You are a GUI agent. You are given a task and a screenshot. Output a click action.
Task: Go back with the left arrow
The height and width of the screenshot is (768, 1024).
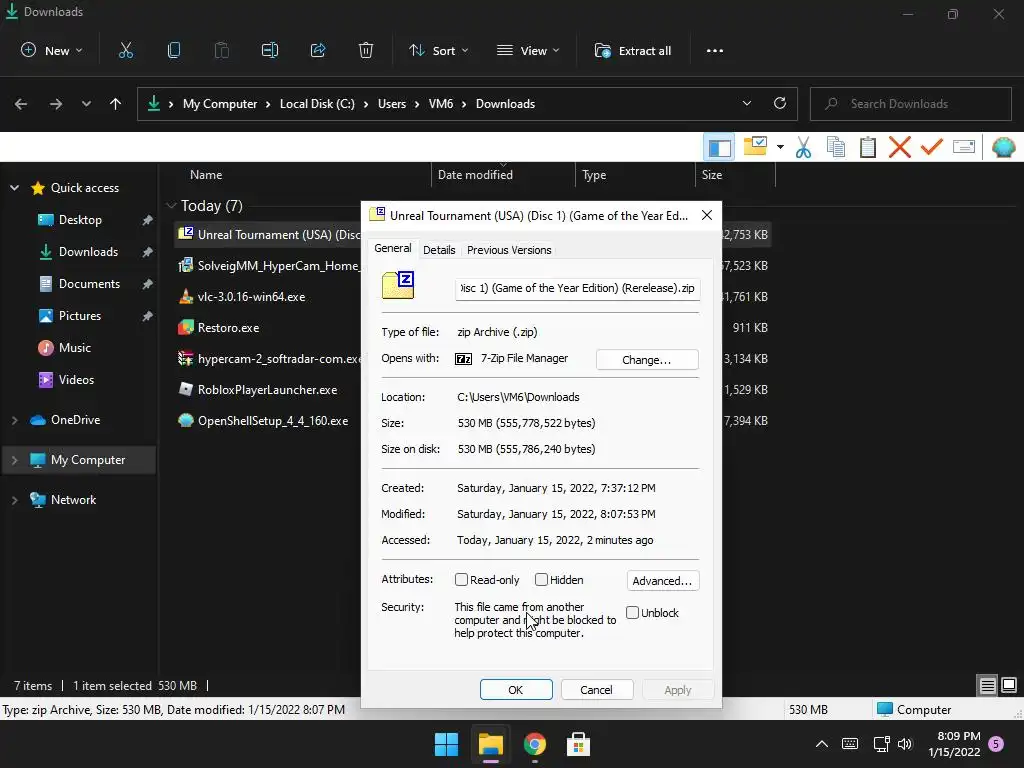tap(21, 104)
